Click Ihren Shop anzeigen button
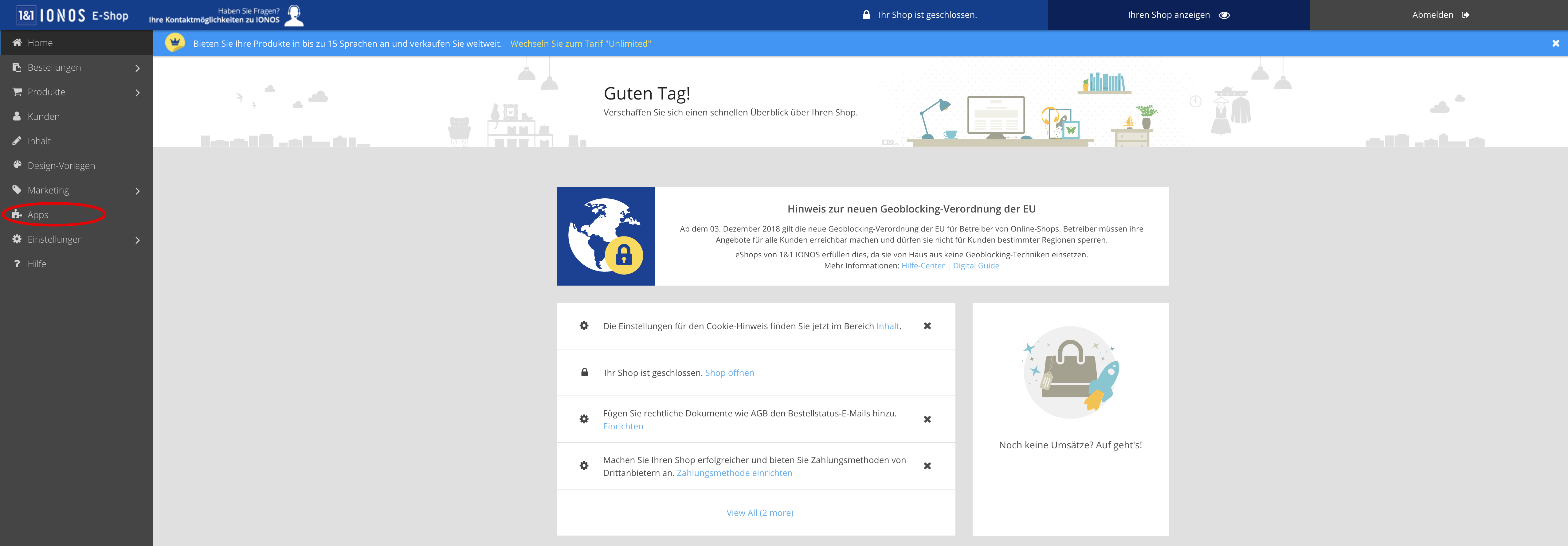Screen dimensions: 1568x546 pyautogui.click(x=1178, y=15)
